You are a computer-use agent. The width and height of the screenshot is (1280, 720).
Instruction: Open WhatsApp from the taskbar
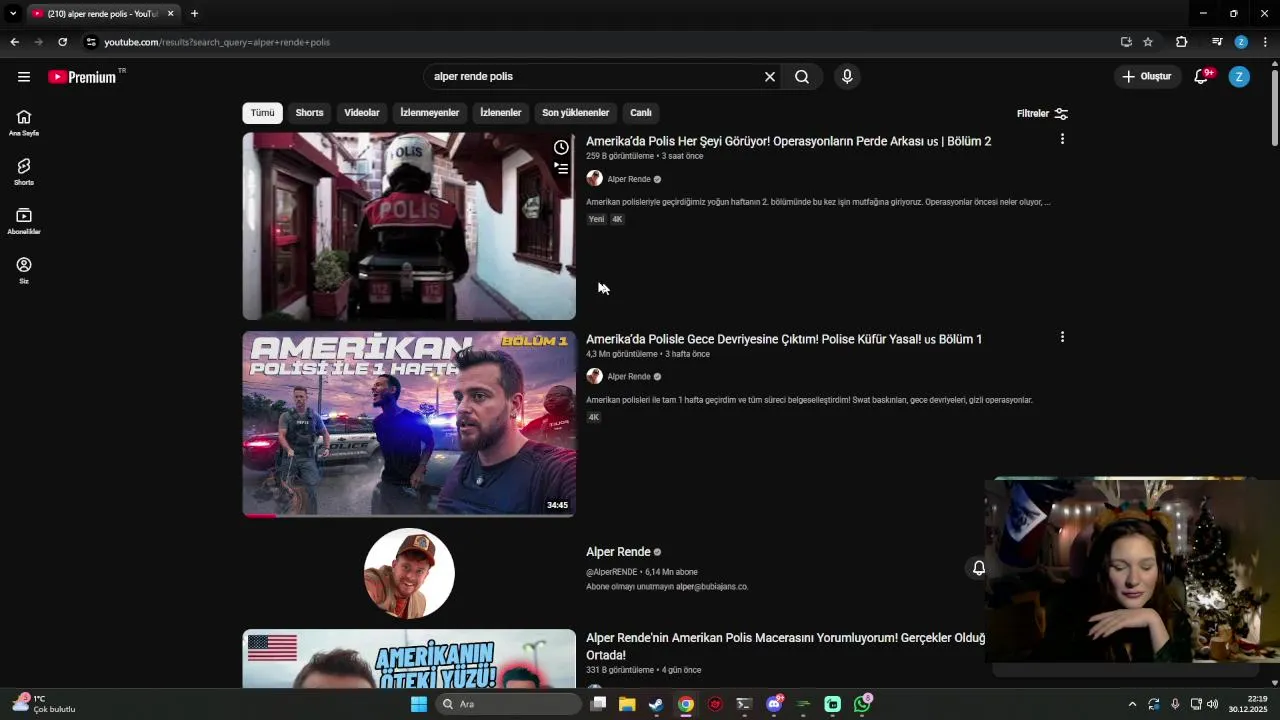862,704
